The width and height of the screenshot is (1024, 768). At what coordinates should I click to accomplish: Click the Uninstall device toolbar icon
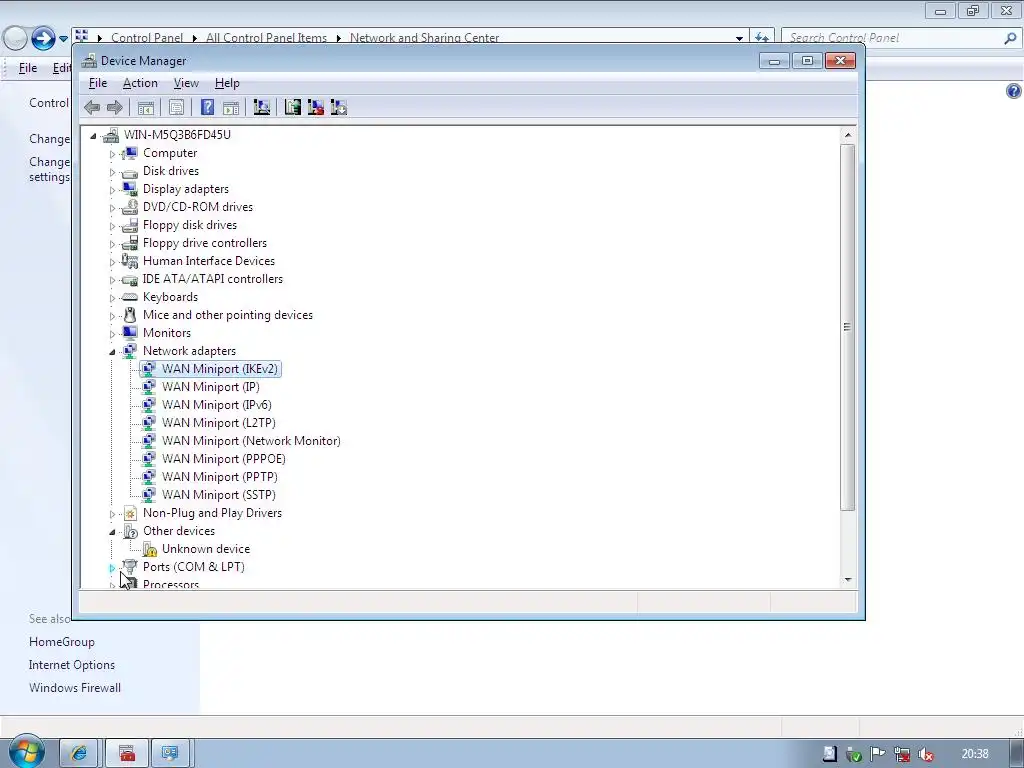(316, 107)
